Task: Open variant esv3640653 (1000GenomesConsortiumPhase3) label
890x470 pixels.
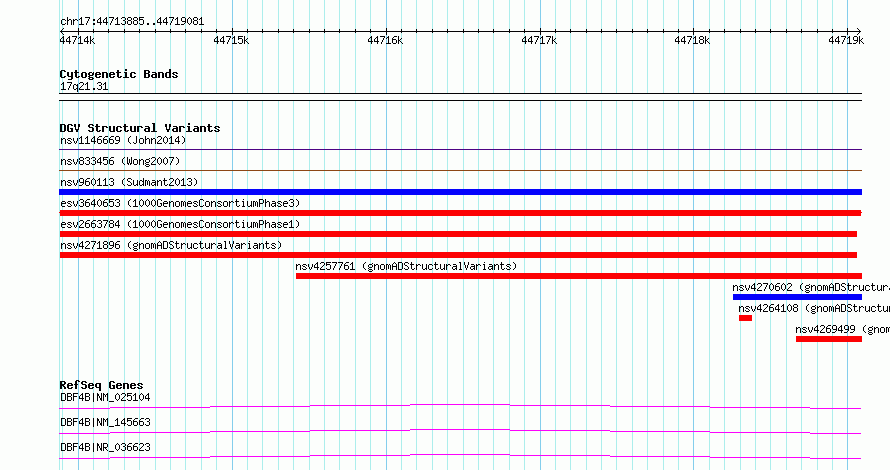Action: [180, 203]
